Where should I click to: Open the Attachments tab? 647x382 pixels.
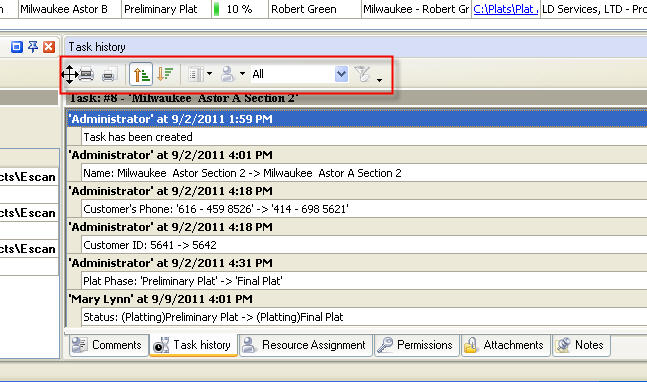506,345
